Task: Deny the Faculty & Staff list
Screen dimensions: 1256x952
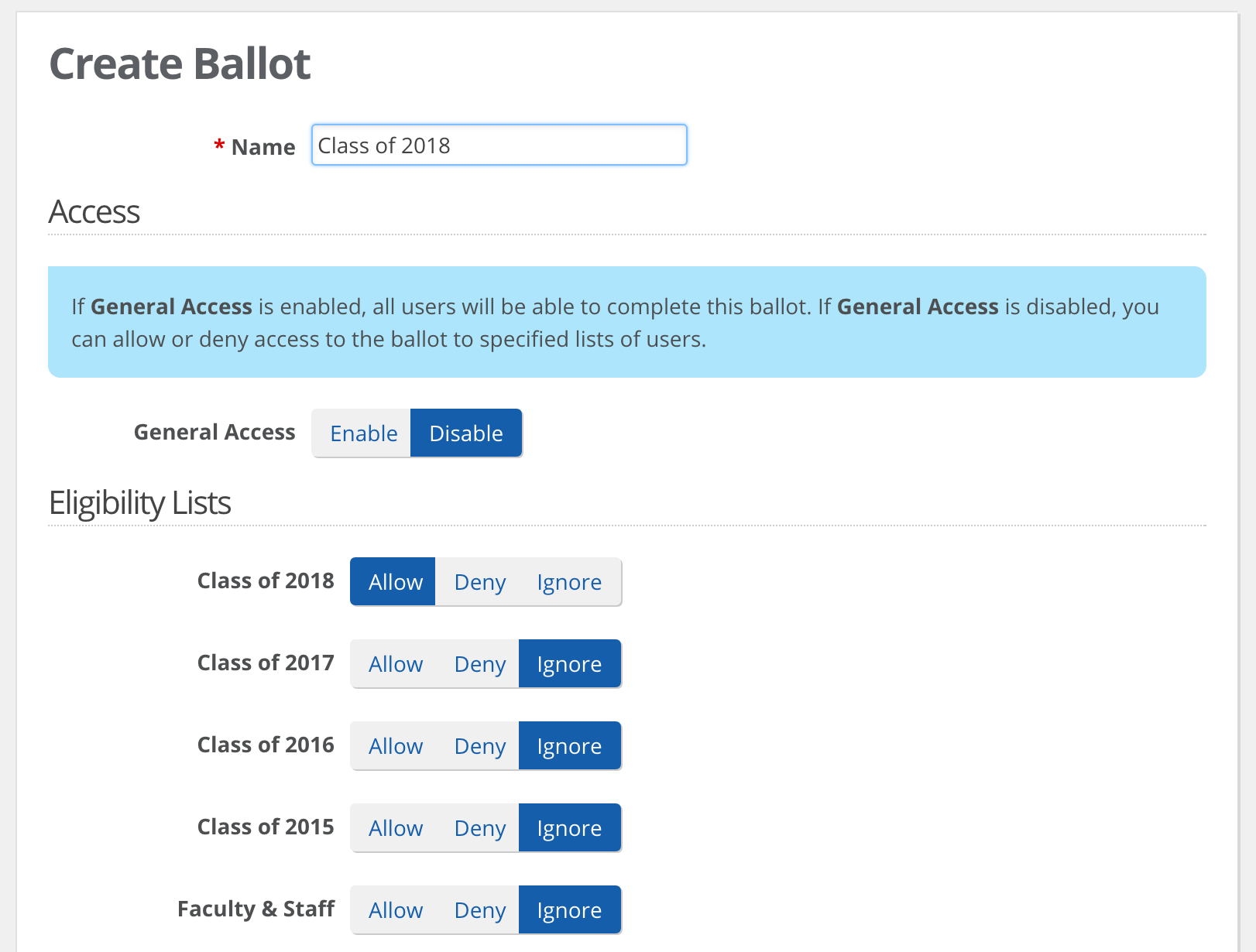Action: coord(479,909)
